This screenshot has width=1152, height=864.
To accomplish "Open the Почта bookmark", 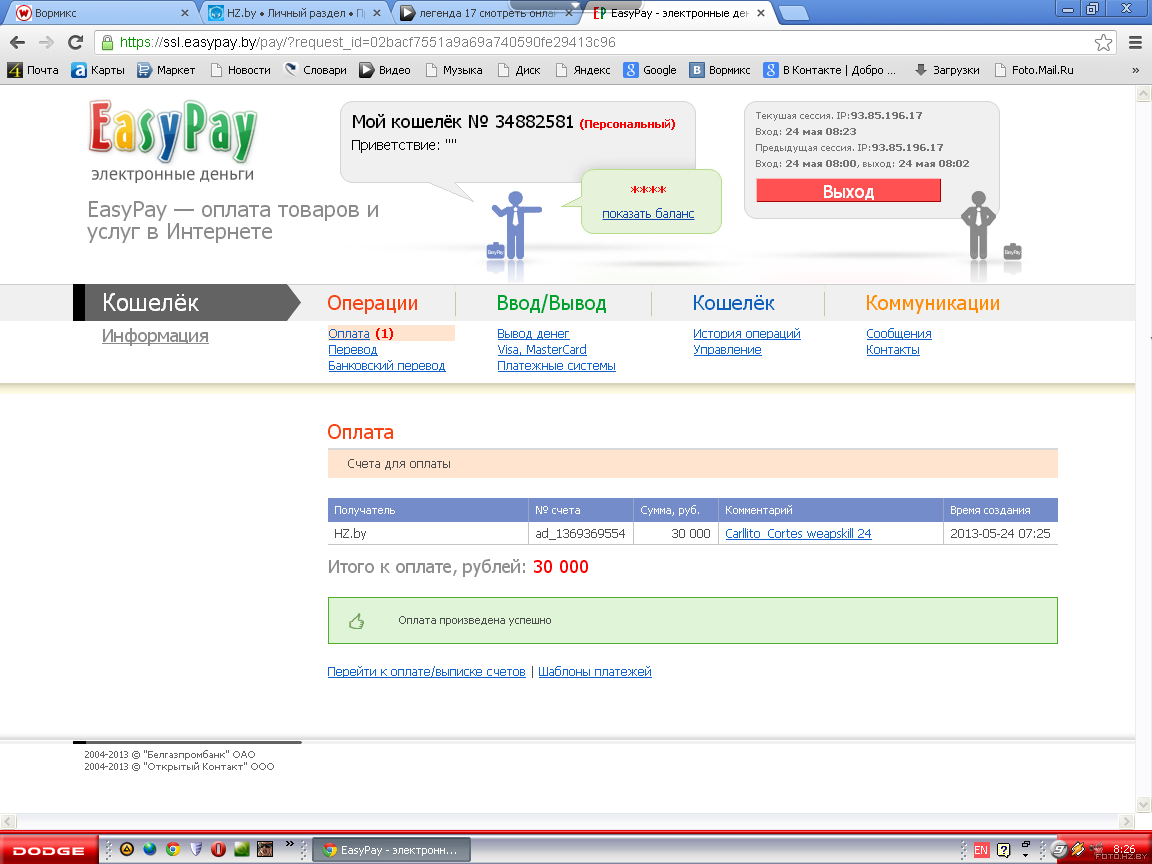I will (33, 70).
